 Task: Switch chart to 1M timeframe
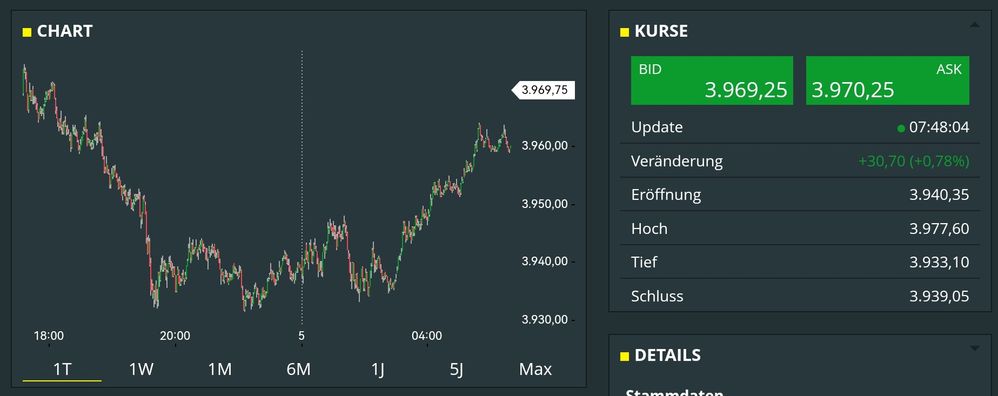click(x=220, y=369)
